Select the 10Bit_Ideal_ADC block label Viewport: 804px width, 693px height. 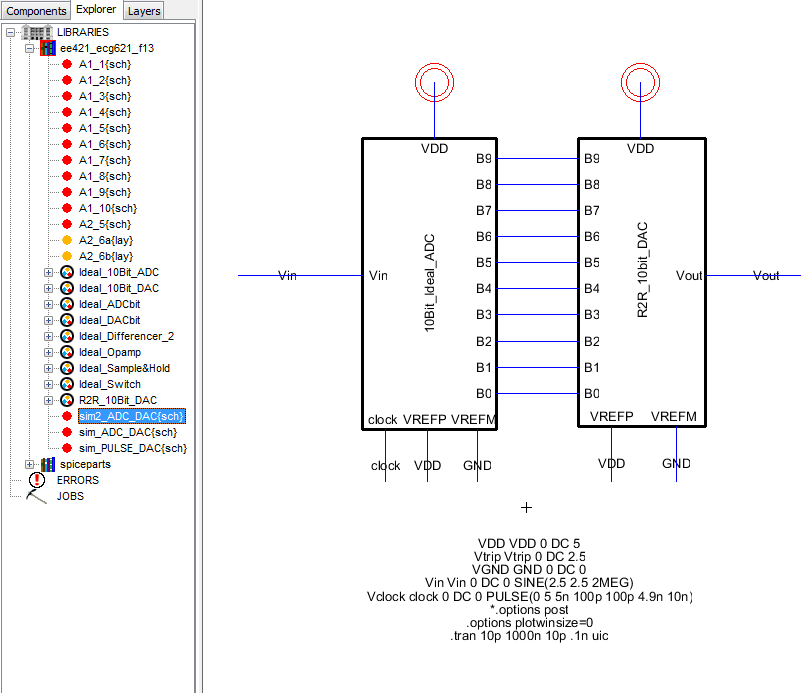click(430, 283)
